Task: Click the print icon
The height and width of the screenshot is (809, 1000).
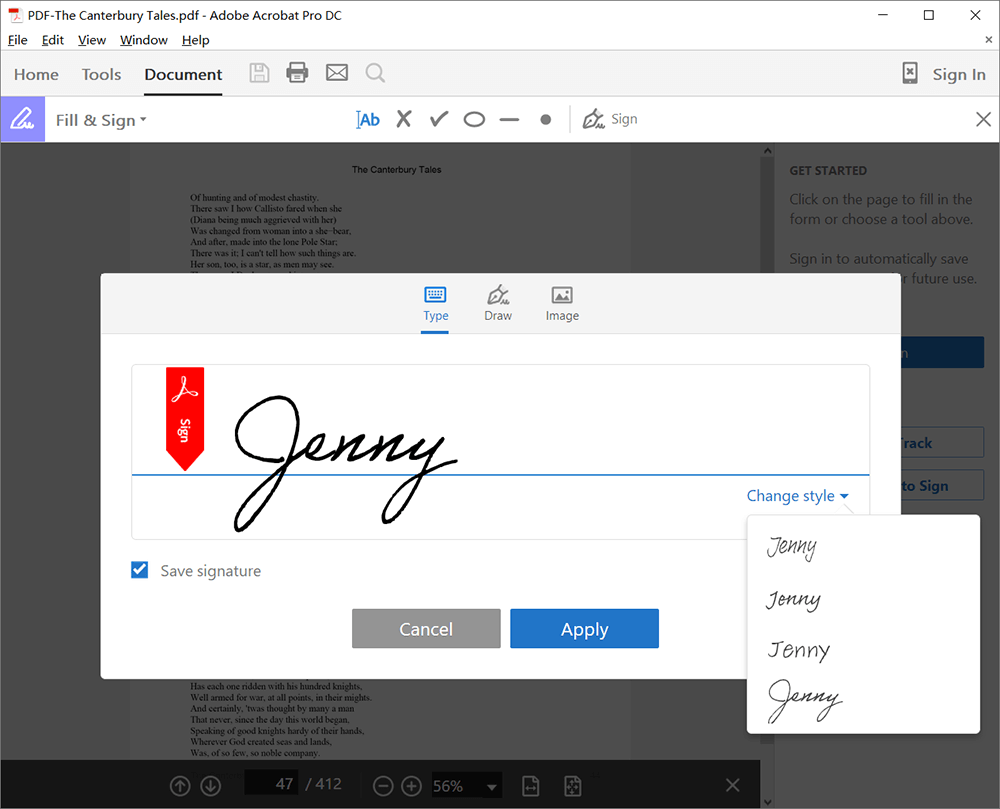Action: (297, 73)
